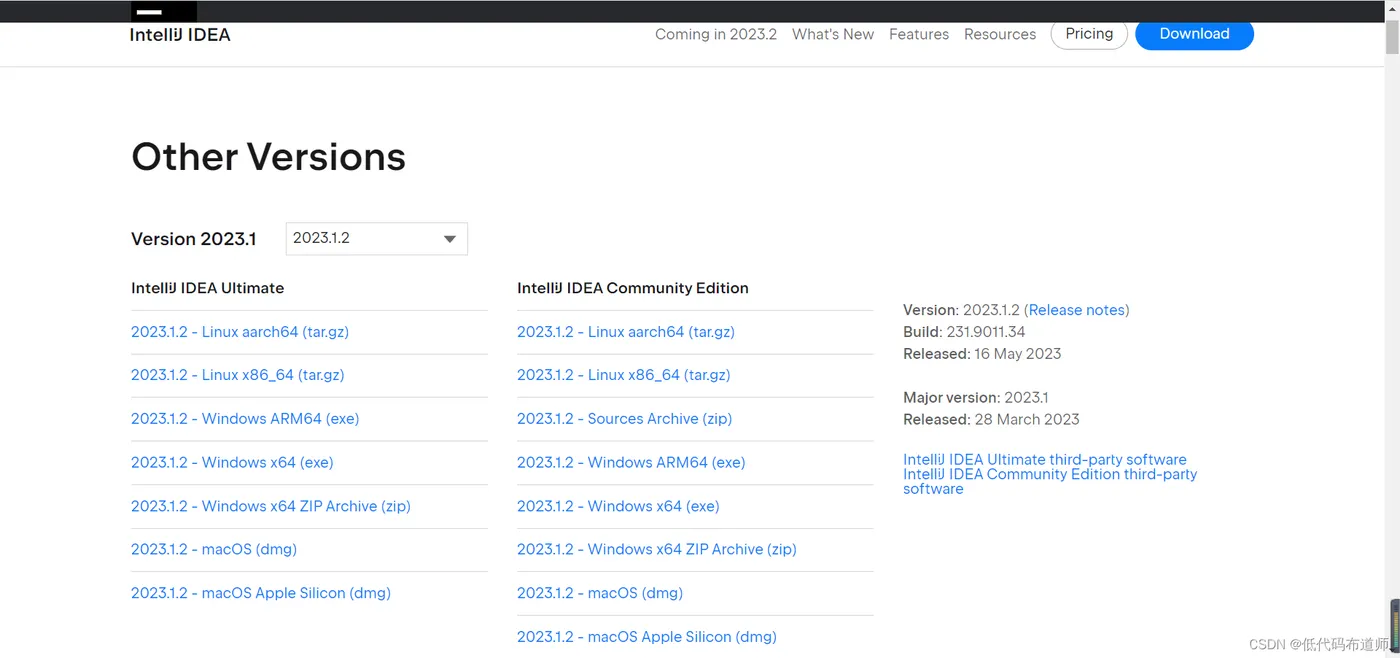Download Ultimate 2023.1.2 Linux aarch64 tar.gz
The image size is (1400, 658).
point(240,332)
